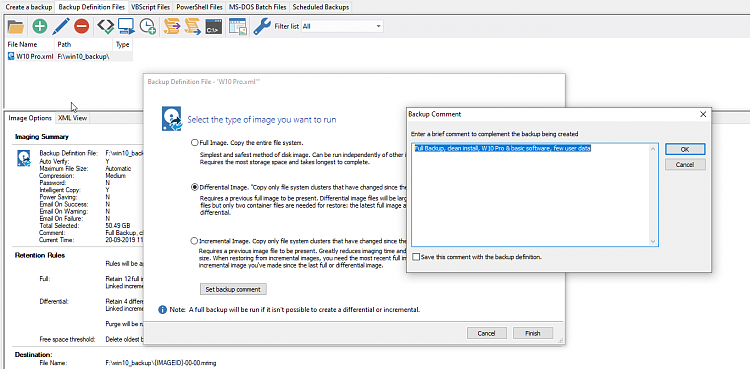Open the PowerShell Files tab
Screen dimensions: 750x369
[x=199, y=7]
